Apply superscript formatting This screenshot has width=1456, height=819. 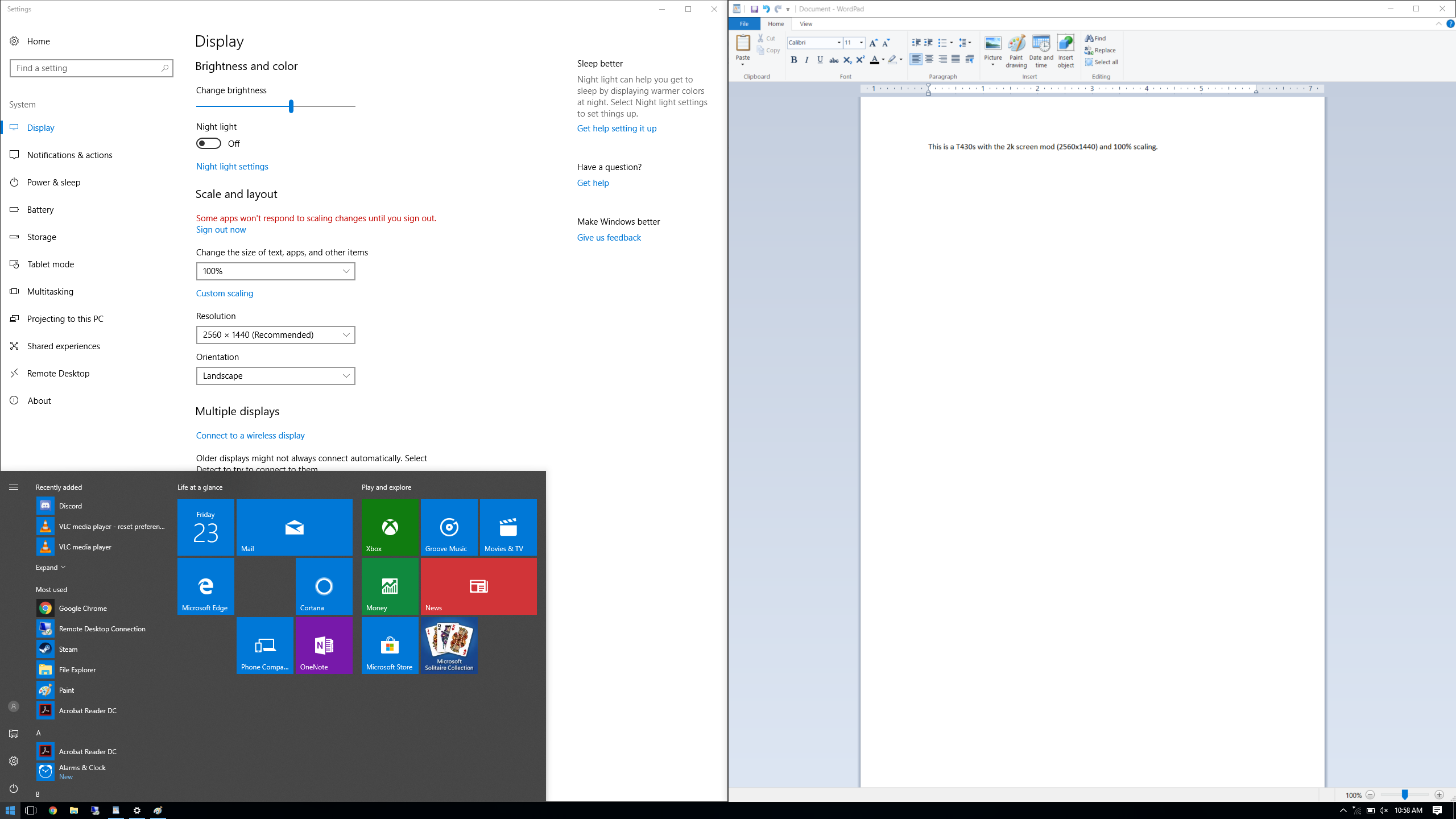coord(861,60)
